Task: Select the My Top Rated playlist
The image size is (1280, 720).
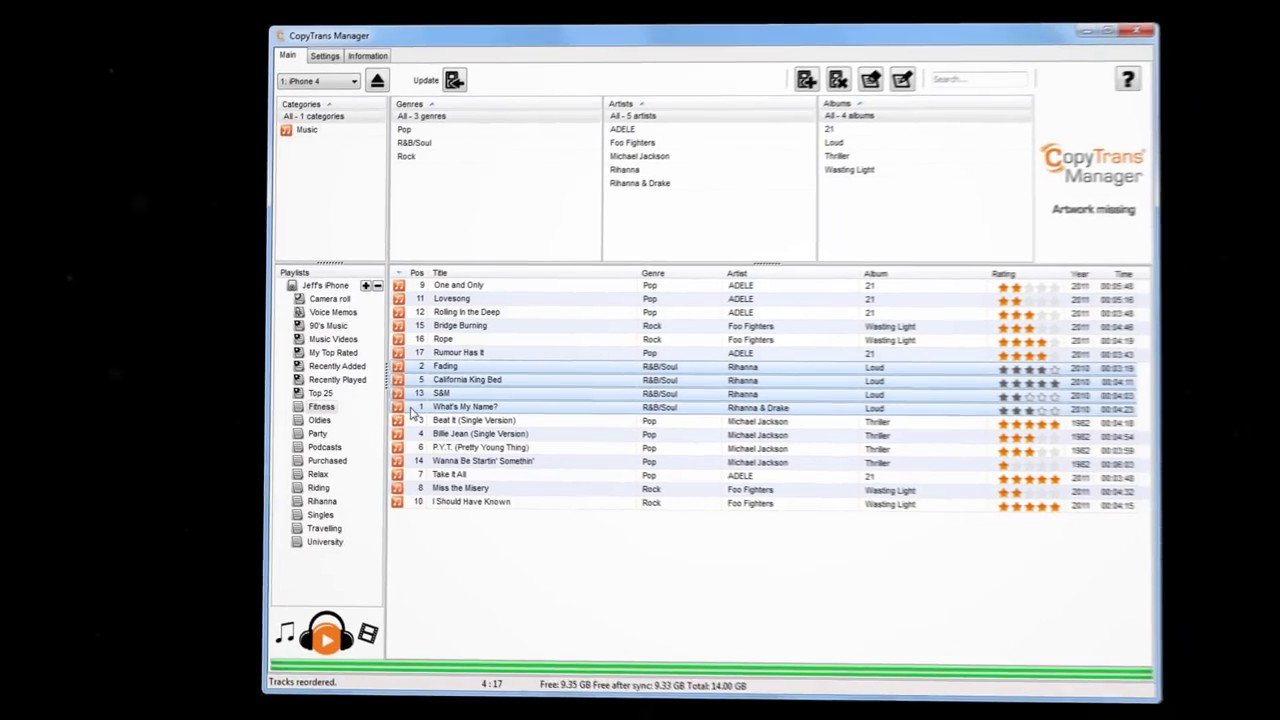Action: click(333, 353)
